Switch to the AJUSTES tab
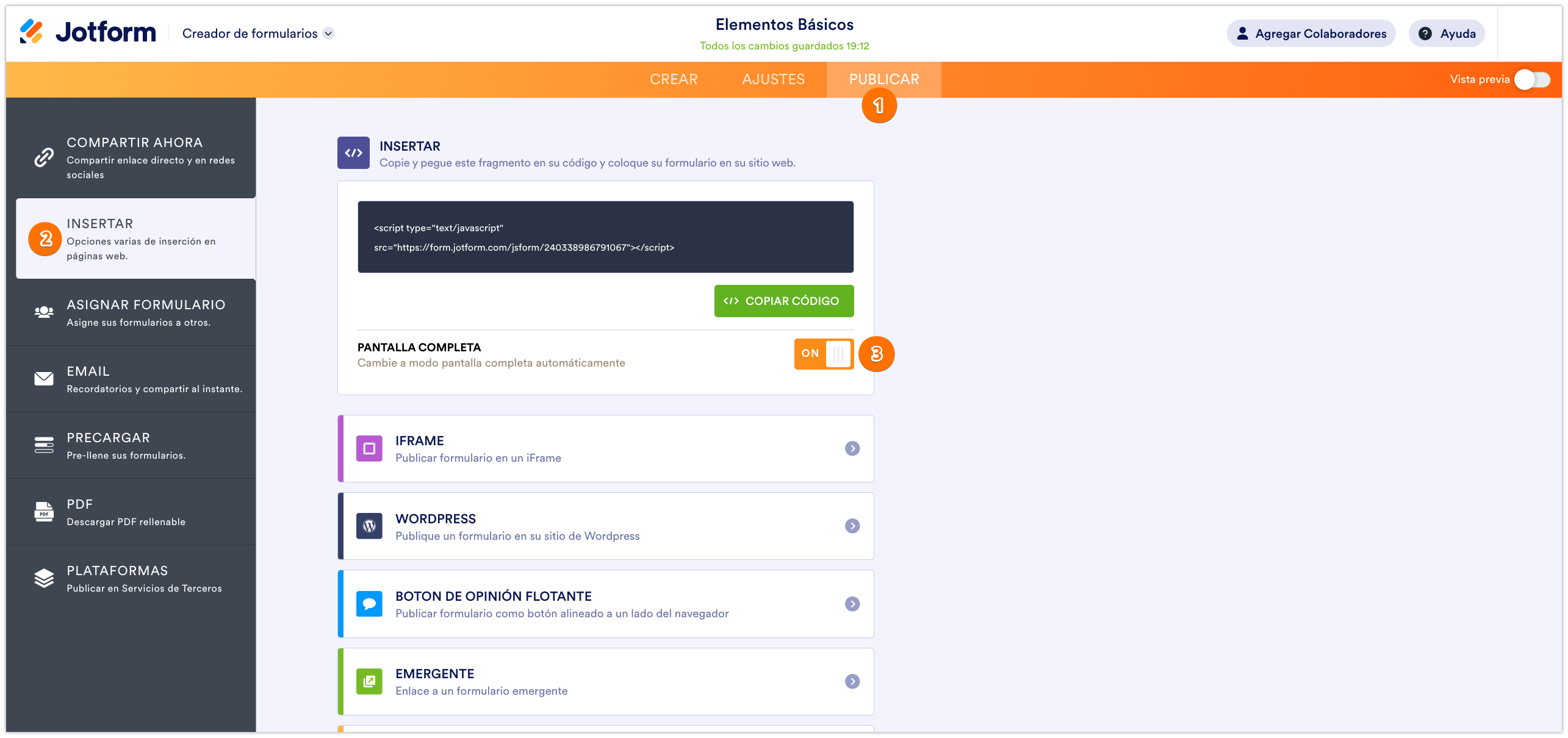Image resolution: width=1568 pixels, height=738 pixels. coord(773,79)
